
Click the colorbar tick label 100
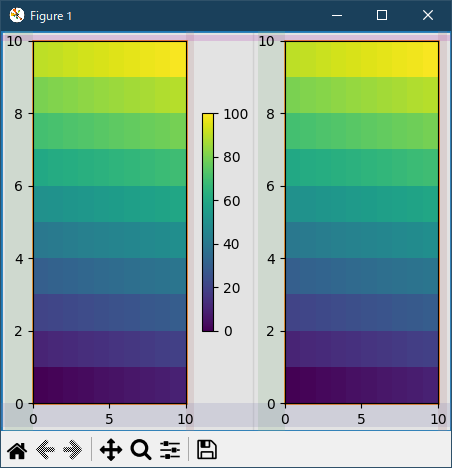235,114
